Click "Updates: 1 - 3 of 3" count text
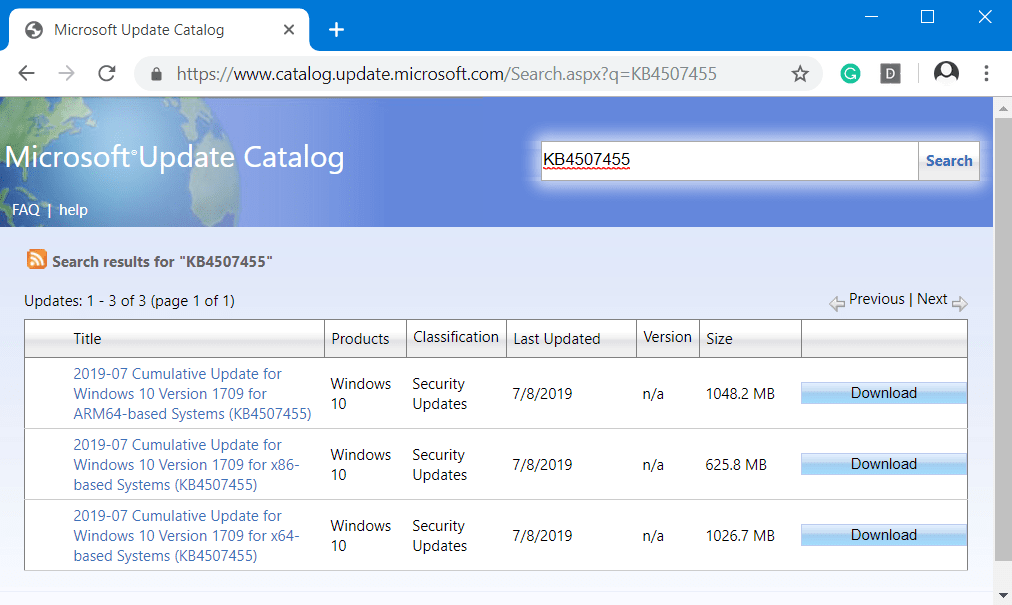Image resolution: width=1012 pixels, height=605 pixels. 85,300
